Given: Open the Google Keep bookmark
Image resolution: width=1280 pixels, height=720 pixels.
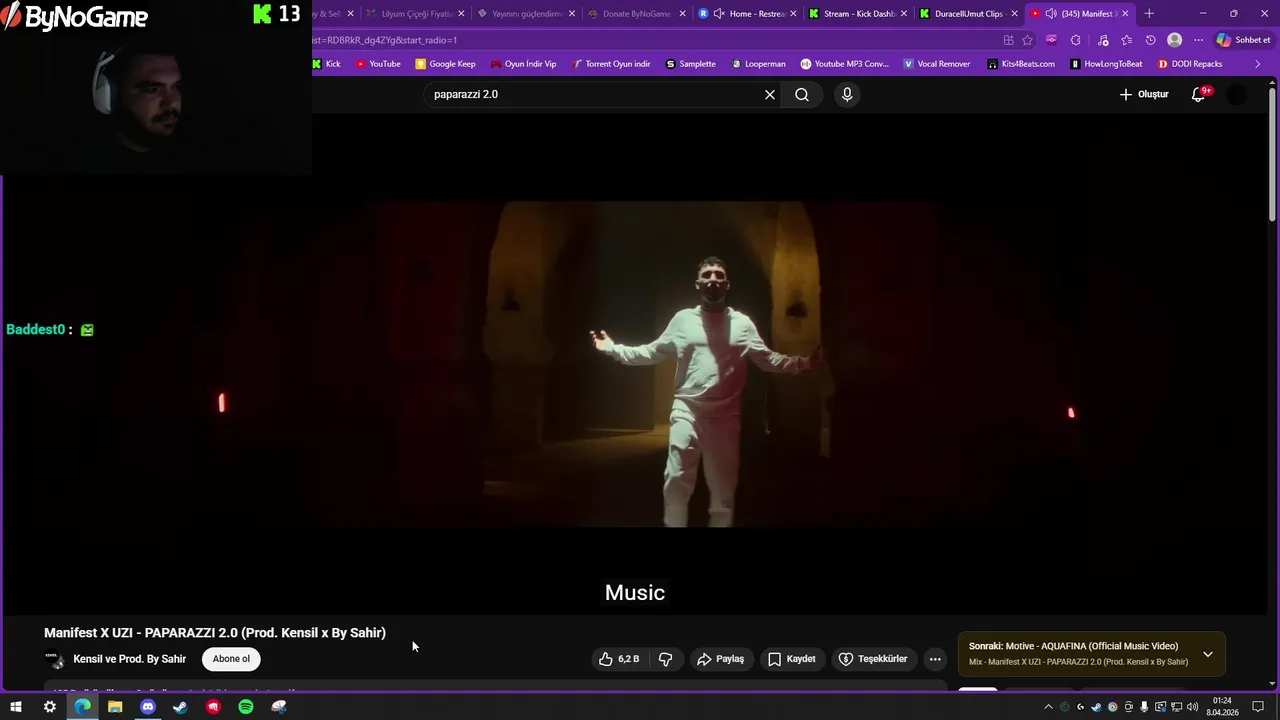Looking at the screenshot, I should click(x=445, y=64).
